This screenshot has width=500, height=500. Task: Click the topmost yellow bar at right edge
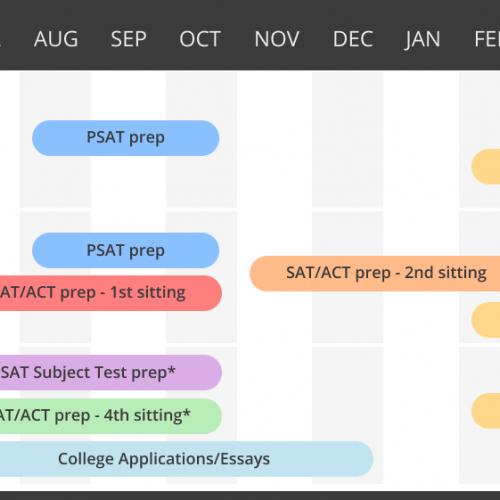pos(486,167)
